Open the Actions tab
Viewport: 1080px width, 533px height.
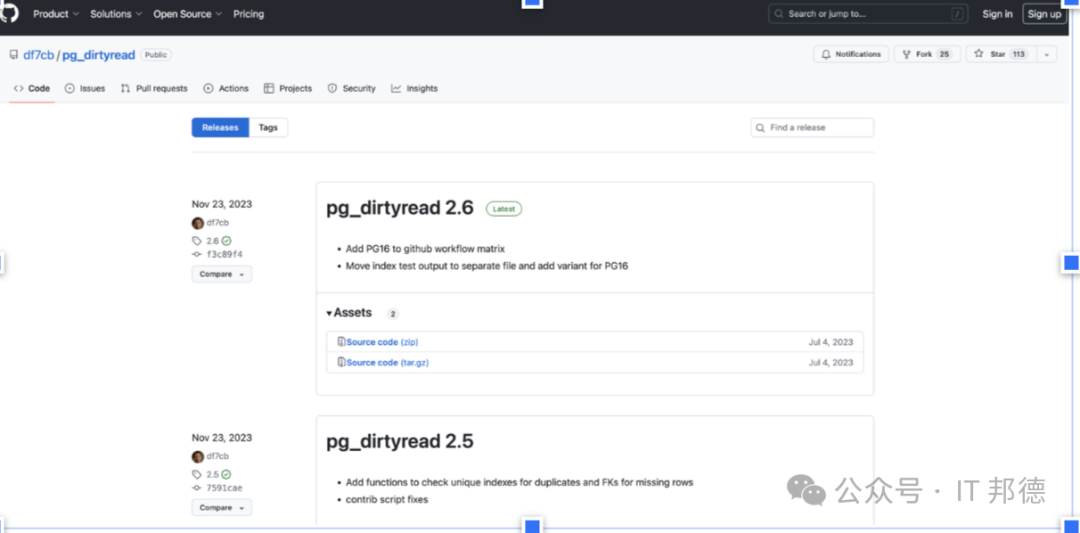(x=226, y=88)
